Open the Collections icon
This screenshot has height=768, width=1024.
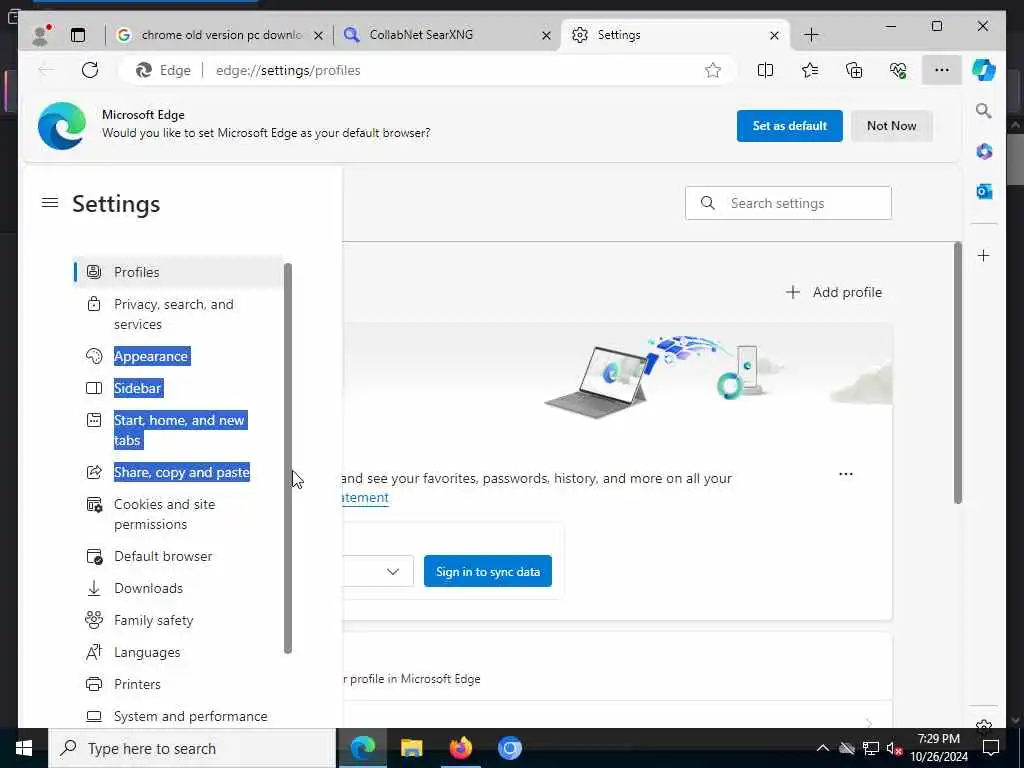854,70
